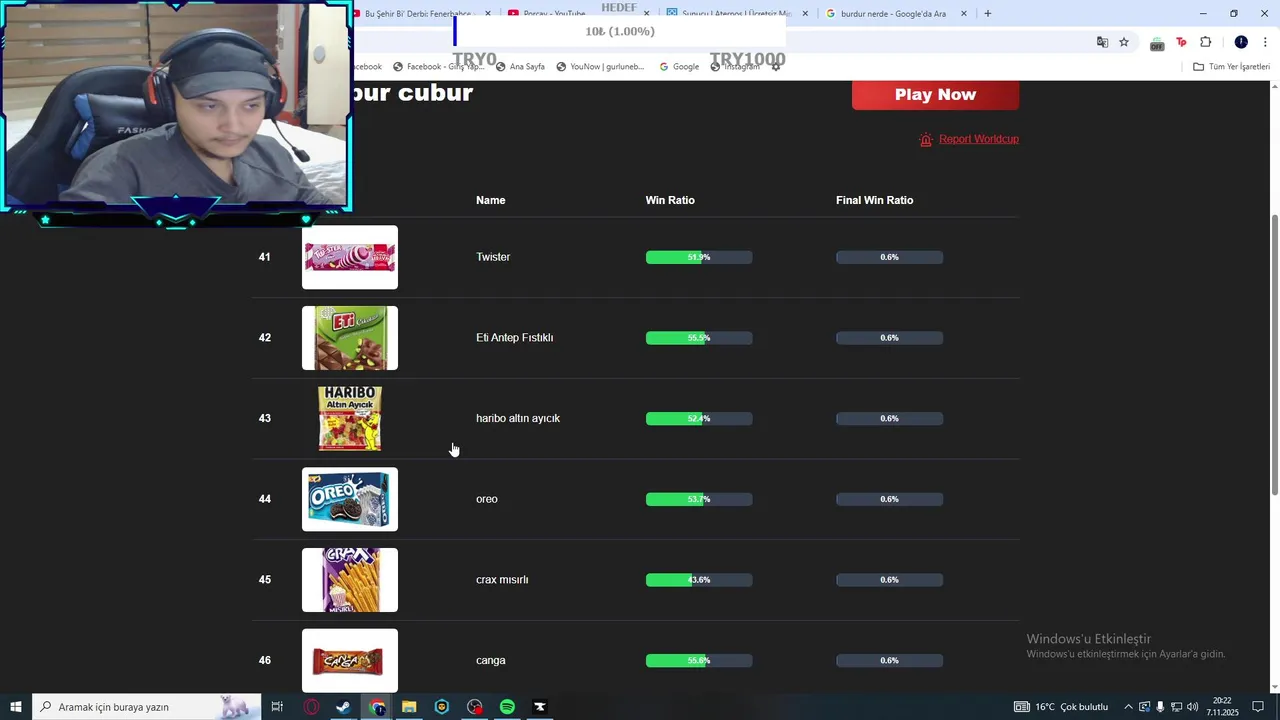This screenshot has height=720, width=1280.
Task: Click the 'Eti Antep Fıstıklı' name text
Action: point(514,338)
